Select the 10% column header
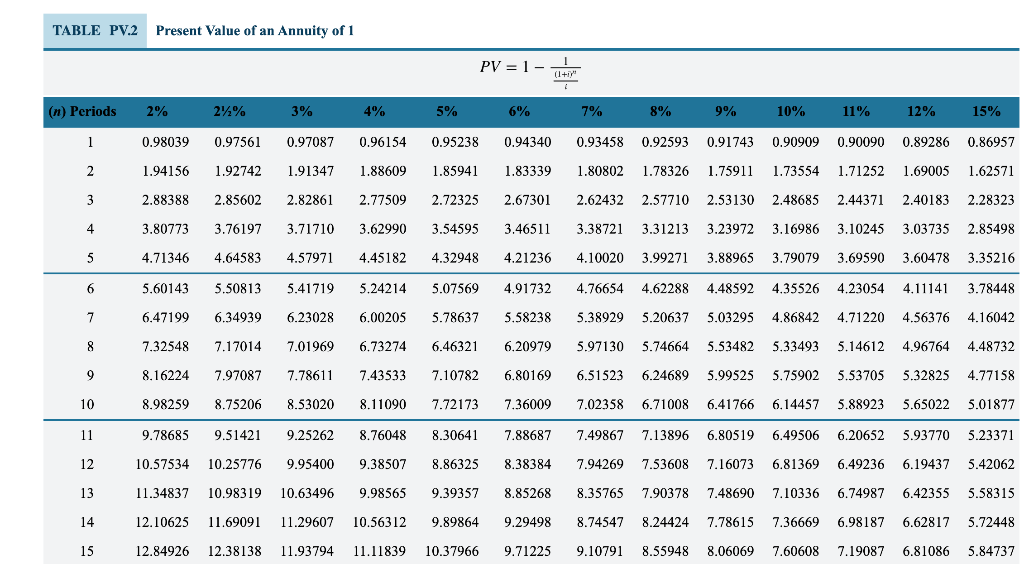The width and height of the screenshot is (1024, 564). [x=791, y=112]
